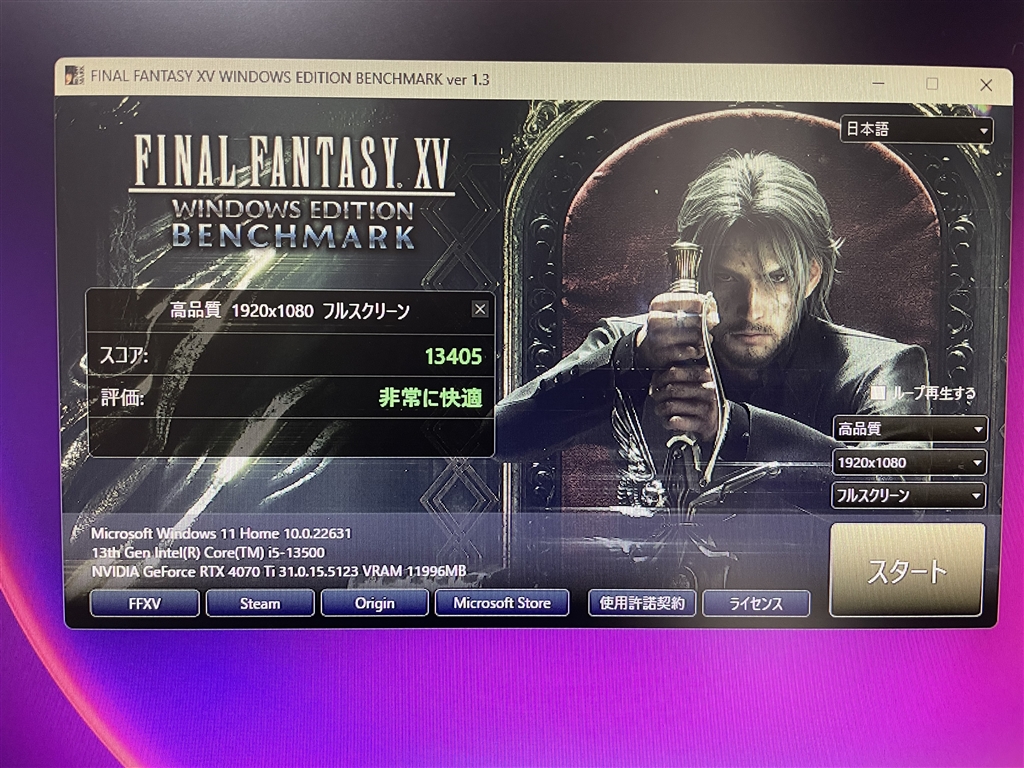This screenshot has width=1024, height=768.
Task: Close the score result panel
Action: coord(480,309)
